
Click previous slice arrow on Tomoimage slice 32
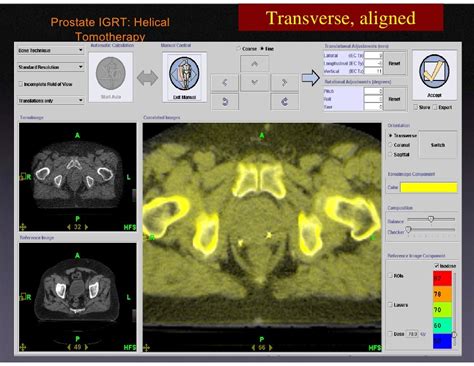[x=69, y=227]
